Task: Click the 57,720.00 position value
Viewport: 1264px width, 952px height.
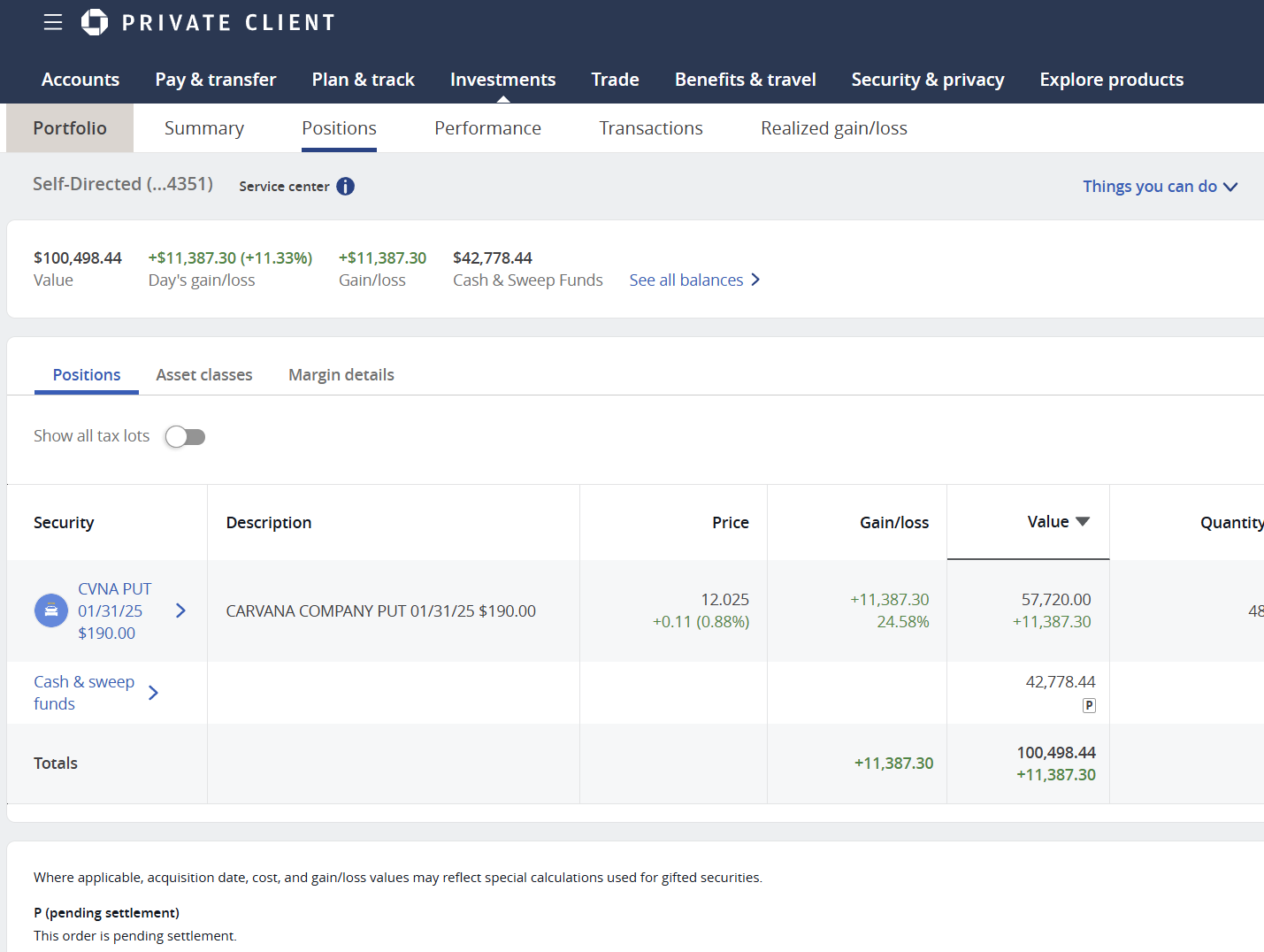Action: [1056, 600]
